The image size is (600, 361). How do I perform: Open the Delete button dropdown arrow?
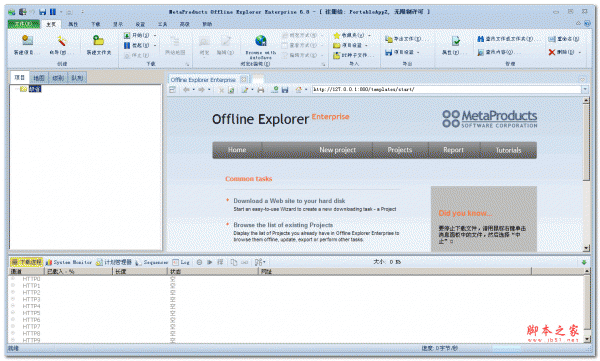point(580,52)
